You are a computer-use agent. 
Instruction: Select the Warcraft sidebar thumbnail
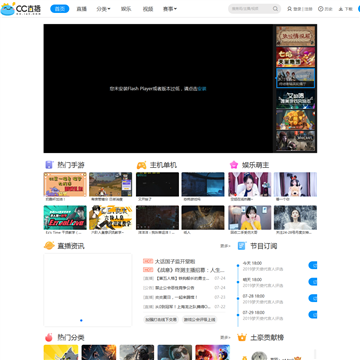[295, 140]
